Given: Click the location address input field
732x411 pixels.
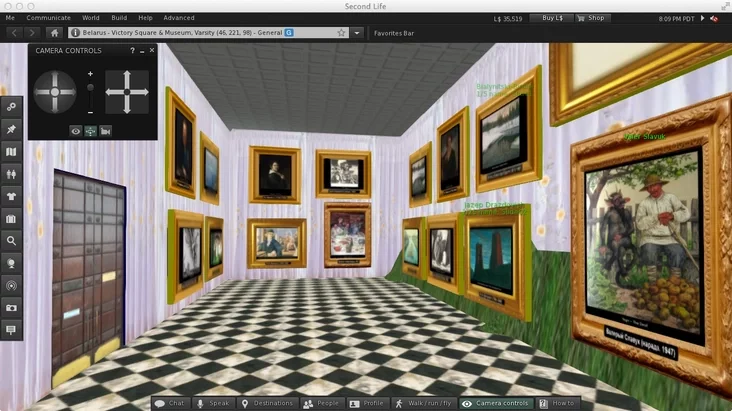Looking at the screenshot, I should pyautogui.click(x=208, y=33).
